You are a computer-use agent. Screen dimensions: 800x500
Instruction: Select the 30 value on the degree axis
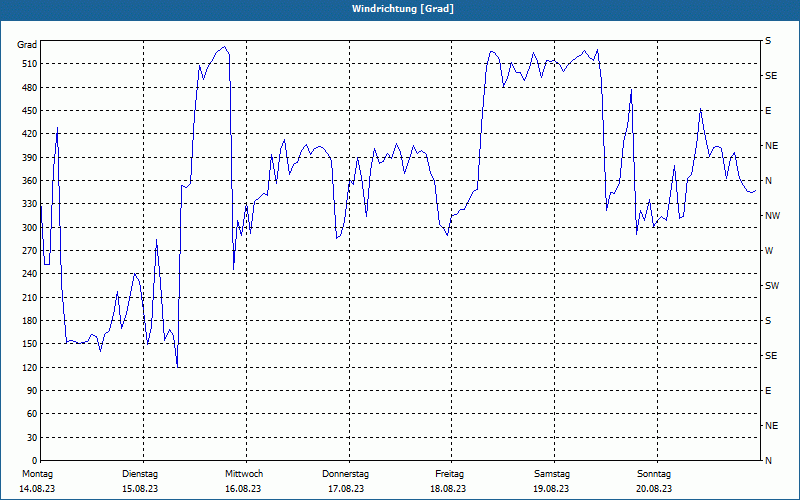coord(32,437)
